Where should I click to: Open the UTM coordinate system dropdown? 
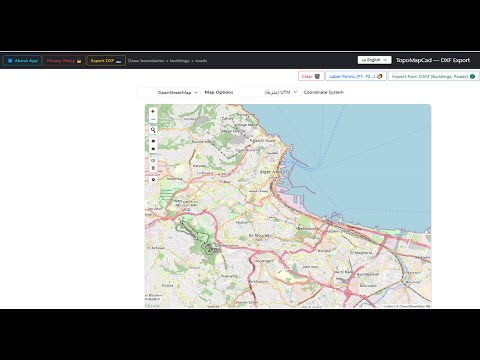(x=268, y=92)
